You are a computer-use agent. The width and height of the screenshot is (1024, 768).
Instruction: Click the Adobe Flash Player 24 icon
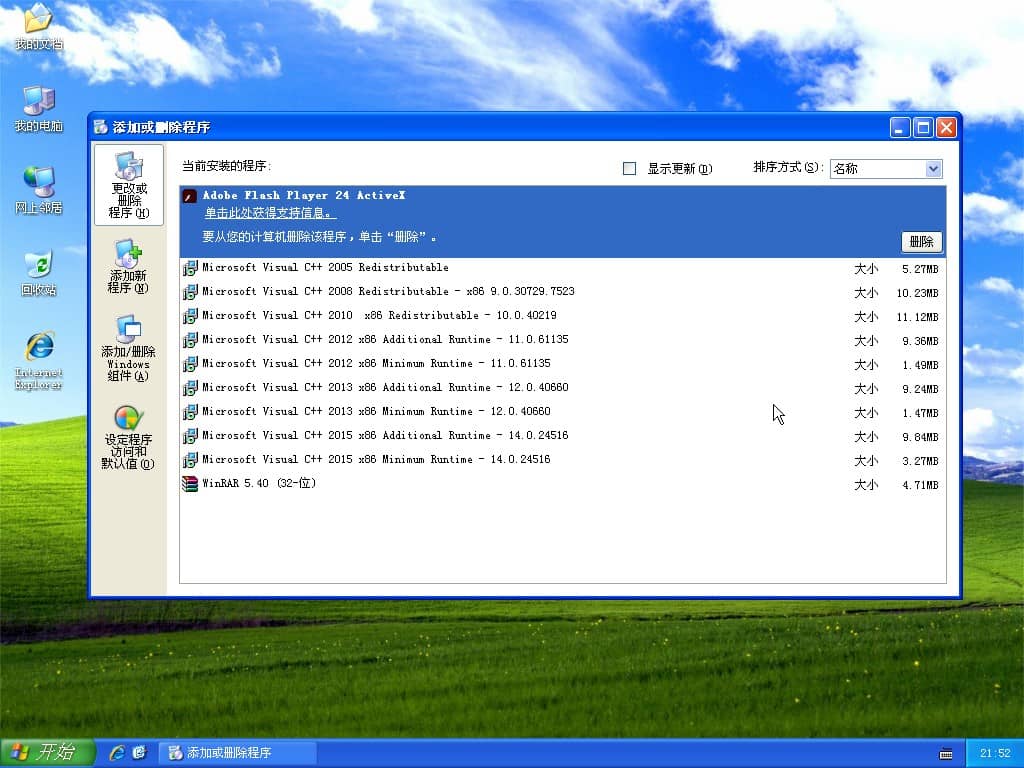click(190, 196)
